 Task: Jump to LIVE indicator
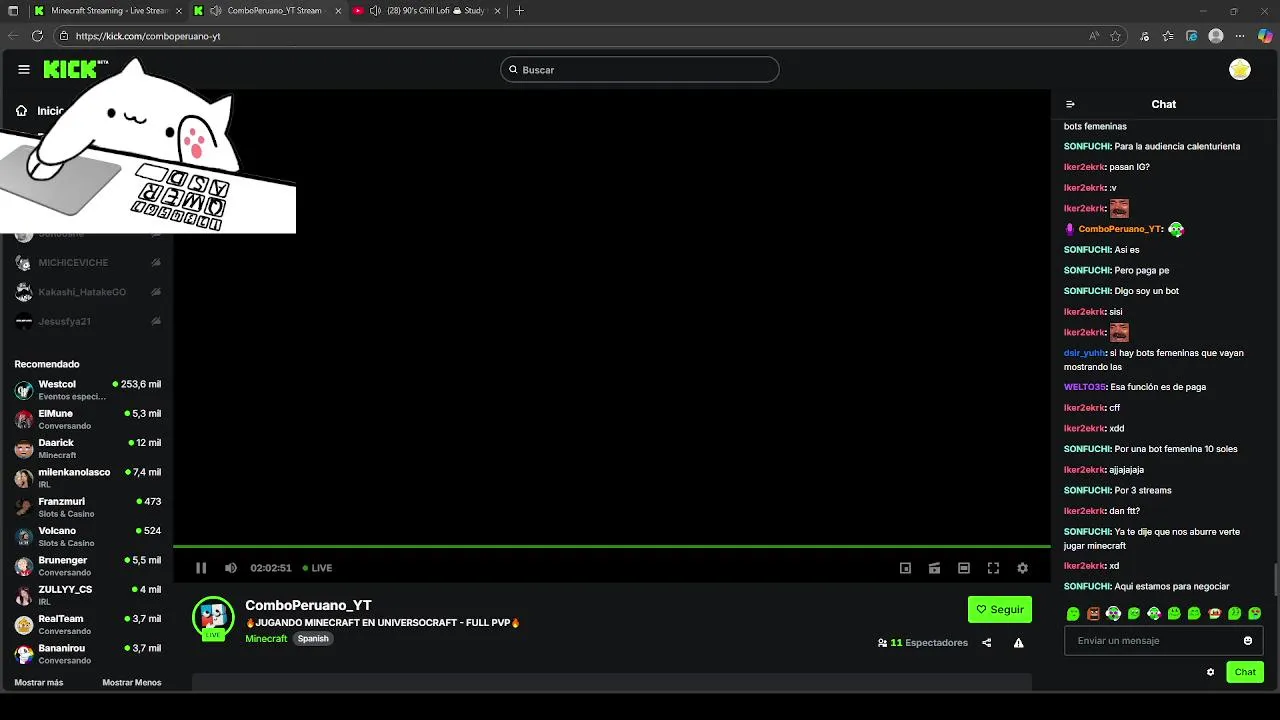pos(318,568)
